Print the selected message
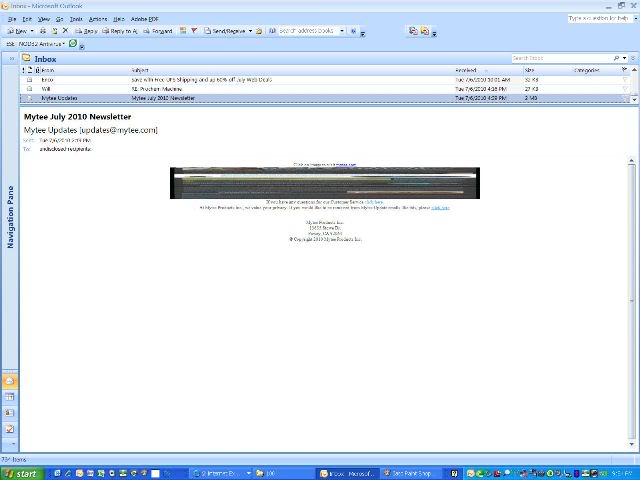The image size is (640, 480). click(x=43, y=31)
